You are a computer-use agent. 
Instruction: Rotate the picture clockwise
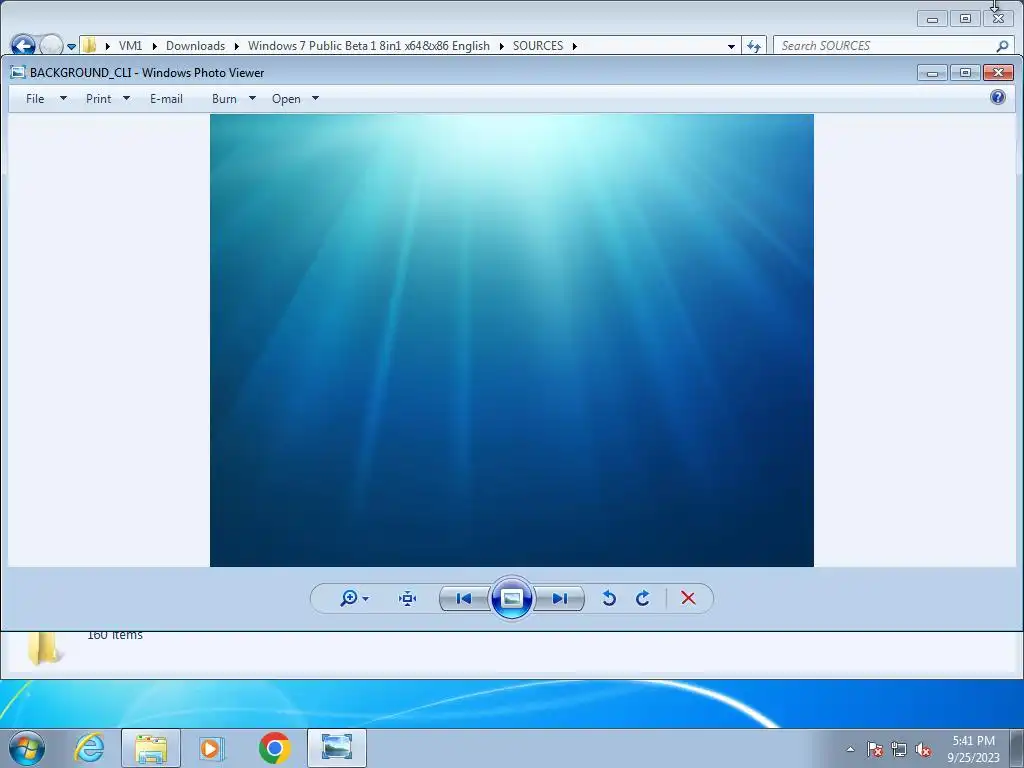pos(643,598)
